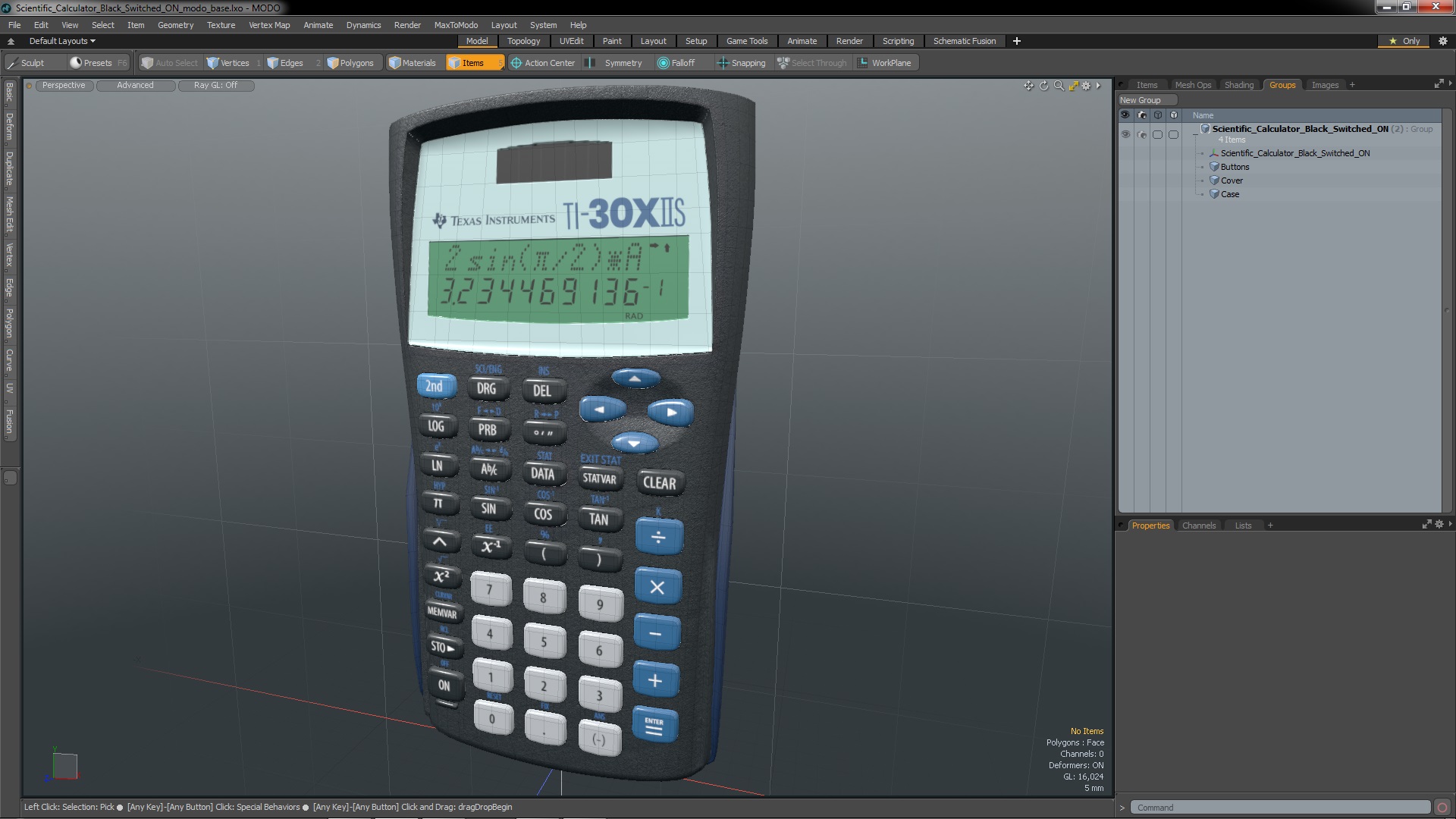Image resolution: width=1456 pixels, height=819 pixels.
Task: Click the viewport move/pan icon
Action: click(1028, 86)
